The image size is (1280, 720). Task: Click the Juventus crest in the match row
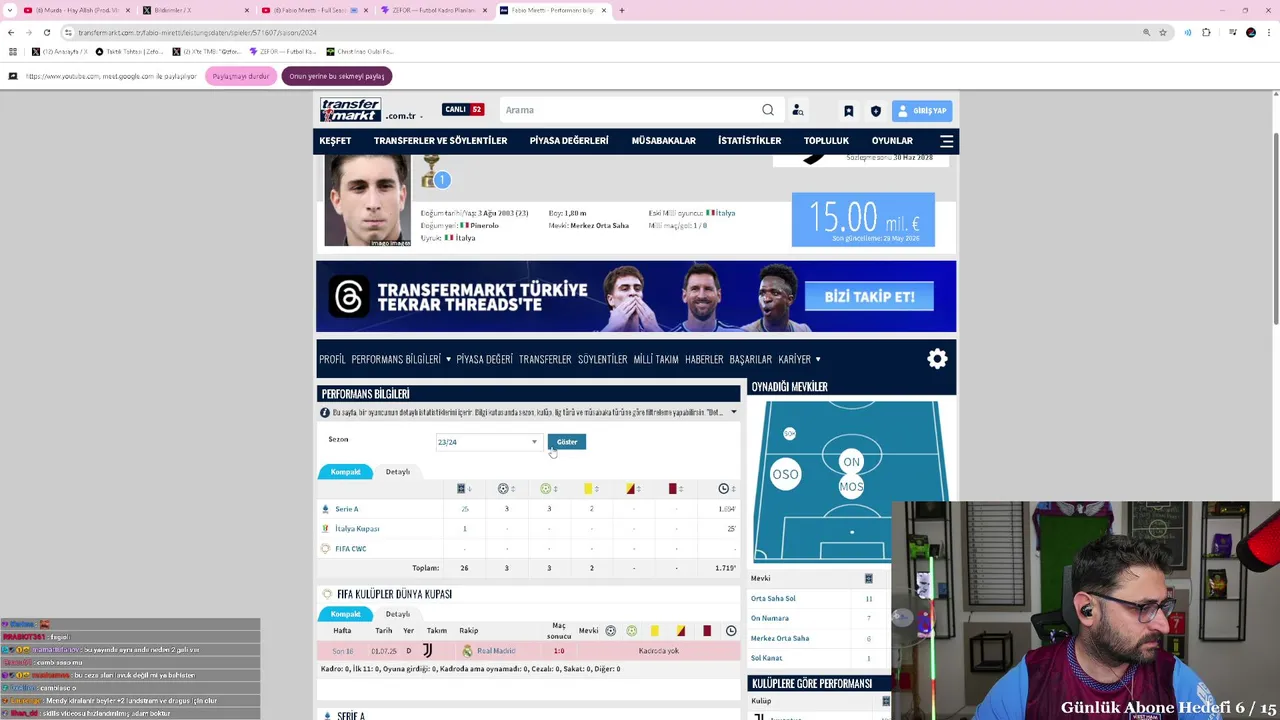tap(427, 651)
